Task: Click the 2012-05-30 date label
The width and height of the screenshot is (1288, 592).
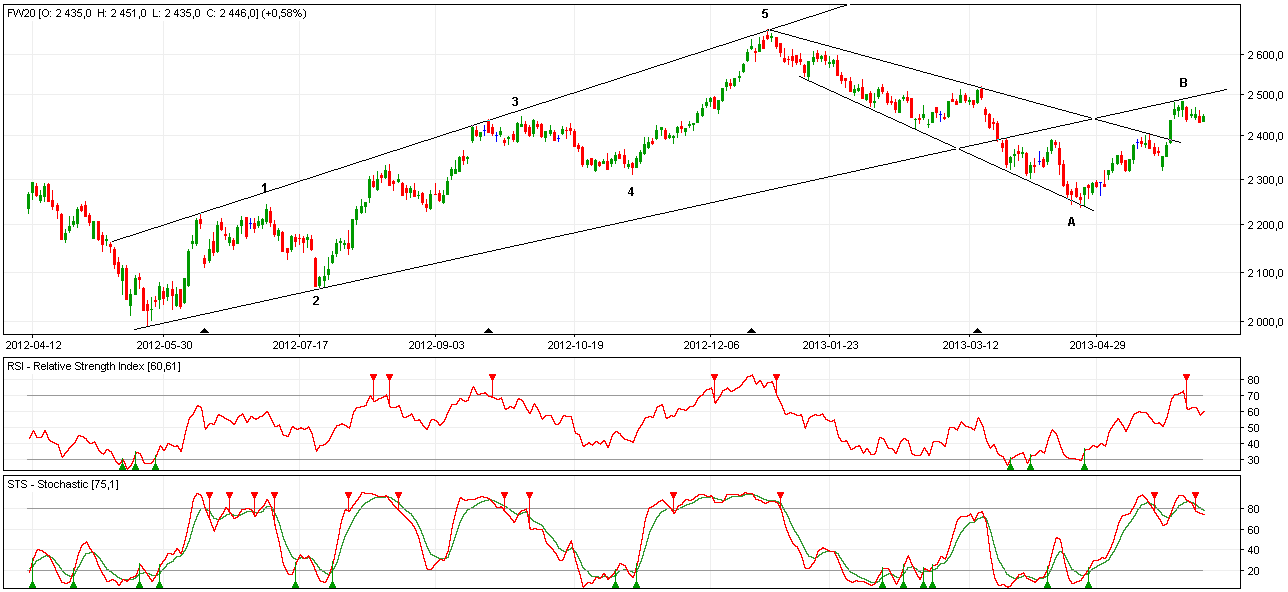Action: pyautogui.click(x=165, y=344)
